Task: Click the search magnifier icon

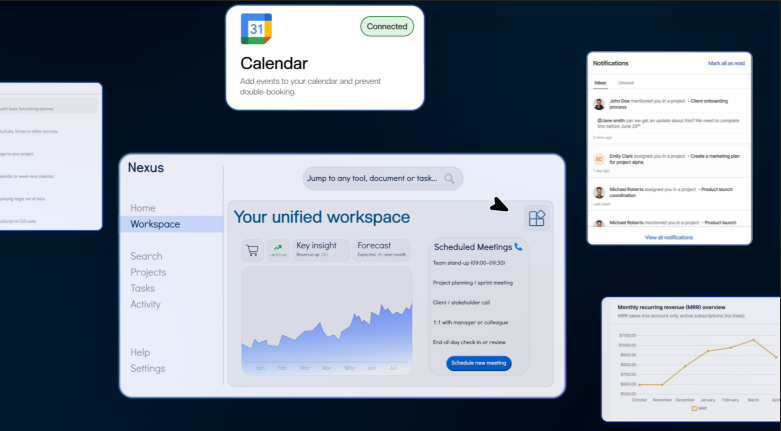Action: tap(449, 178)
